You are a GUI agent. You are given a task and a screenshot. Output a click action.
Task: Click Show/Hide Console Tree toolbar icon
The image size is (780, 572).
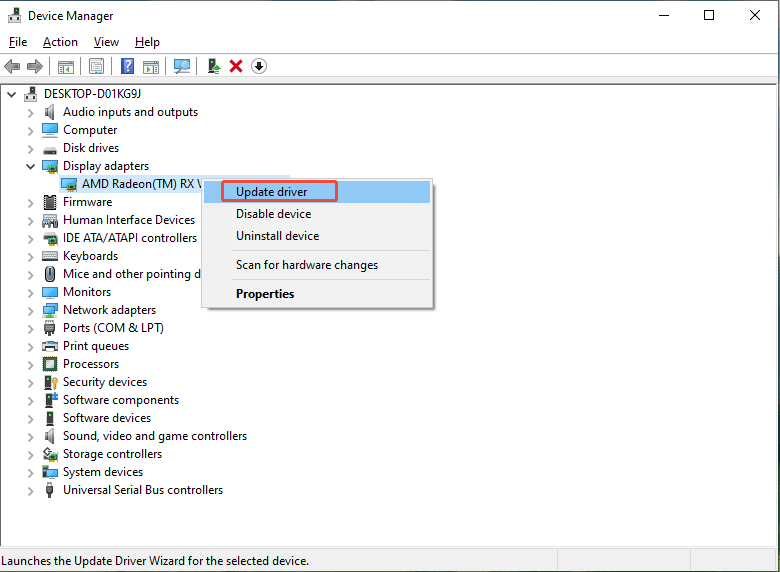(66, 66)
